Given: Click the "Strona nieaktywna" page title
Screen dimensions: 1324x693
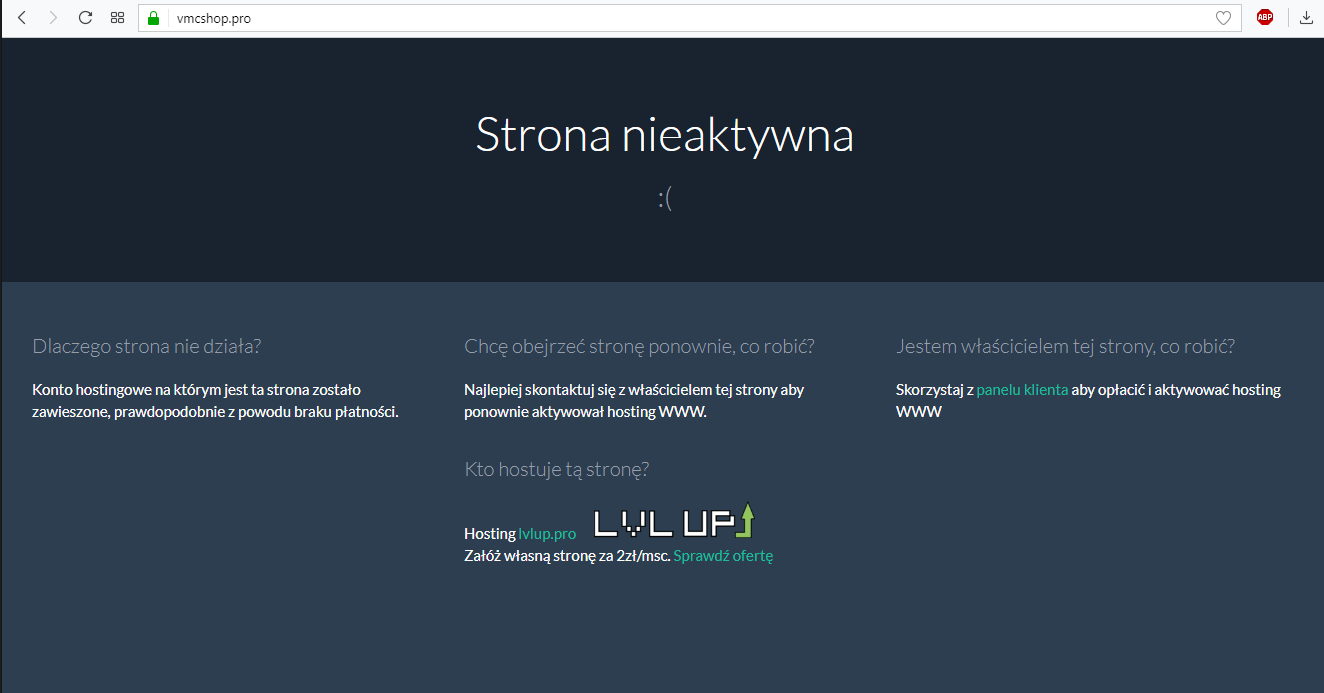Looking at the screenshot, I should pos(664,135).
